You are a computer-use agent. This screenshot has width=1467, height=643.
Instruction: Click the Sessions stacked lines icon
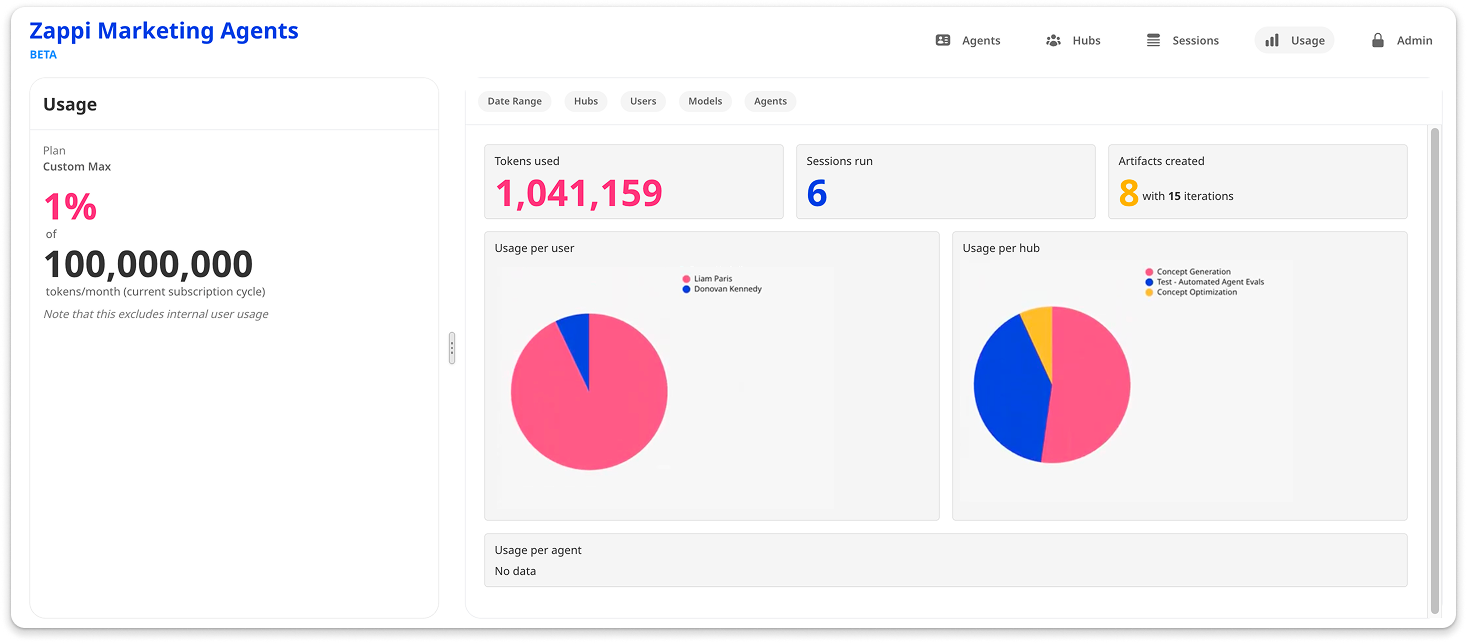click(1153, 40)
